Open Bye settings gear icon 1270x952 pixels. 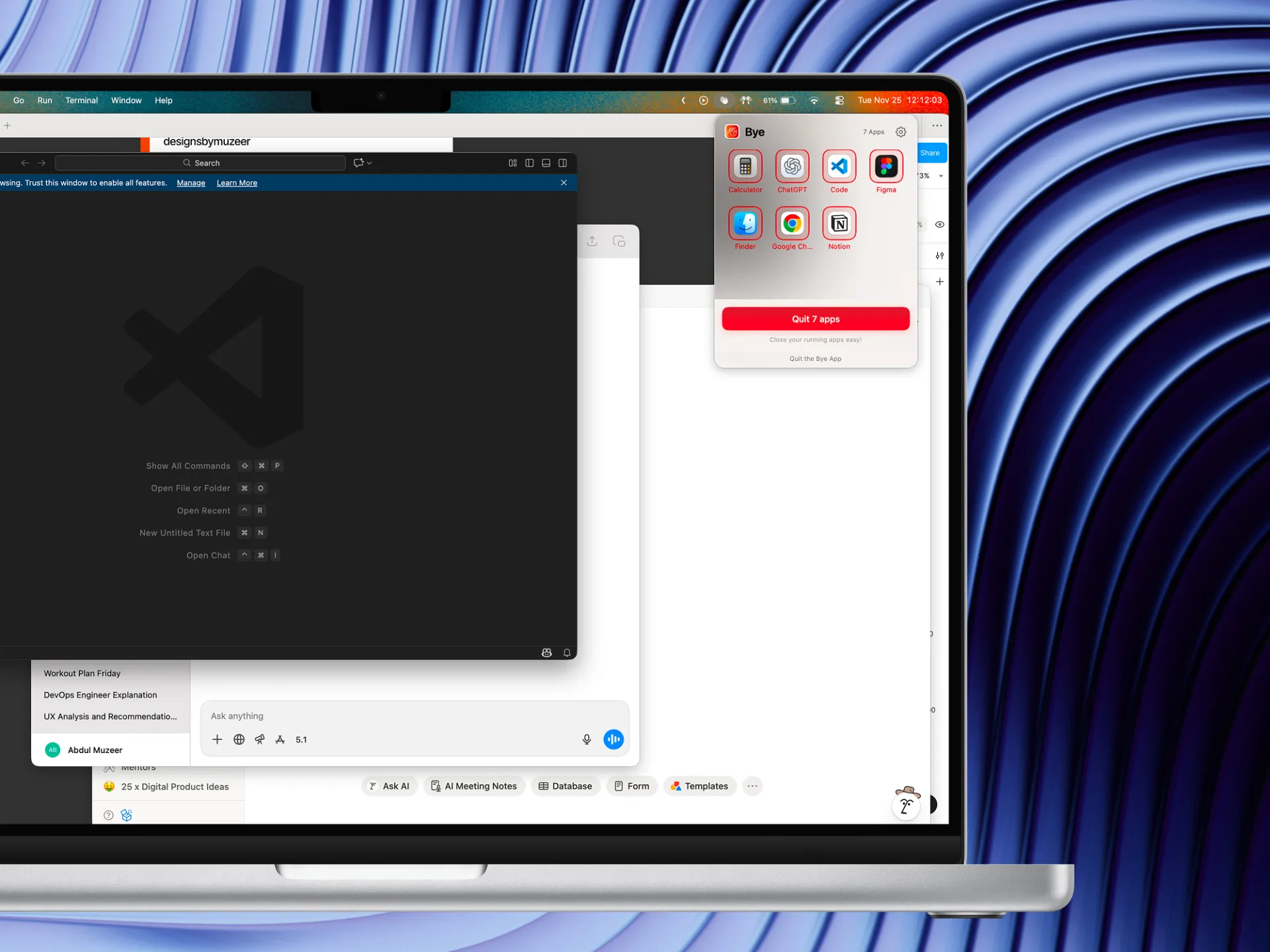tap(900, 132)
